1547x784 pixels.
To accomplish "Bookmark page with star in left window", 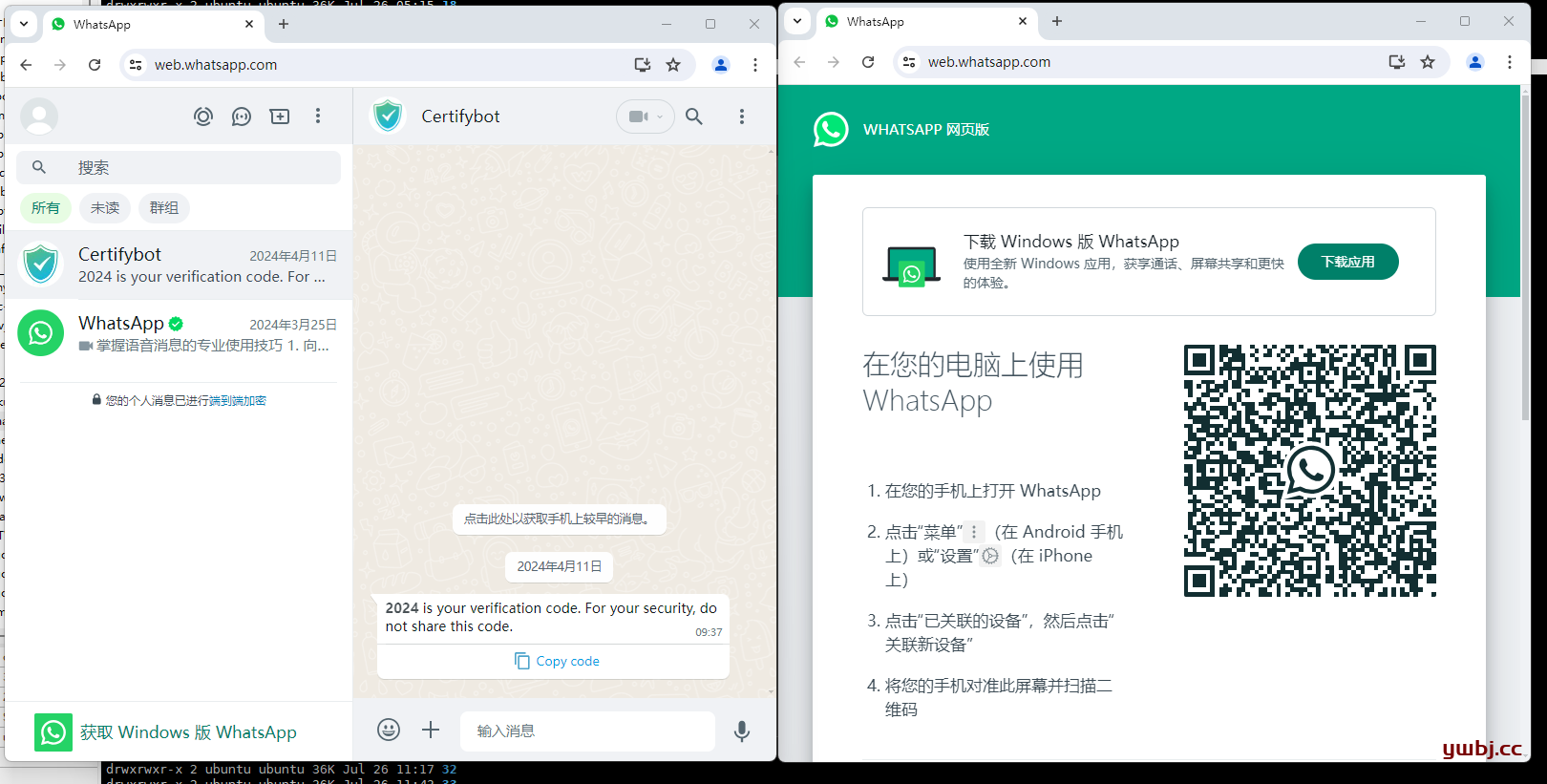I will coord(673,65).
